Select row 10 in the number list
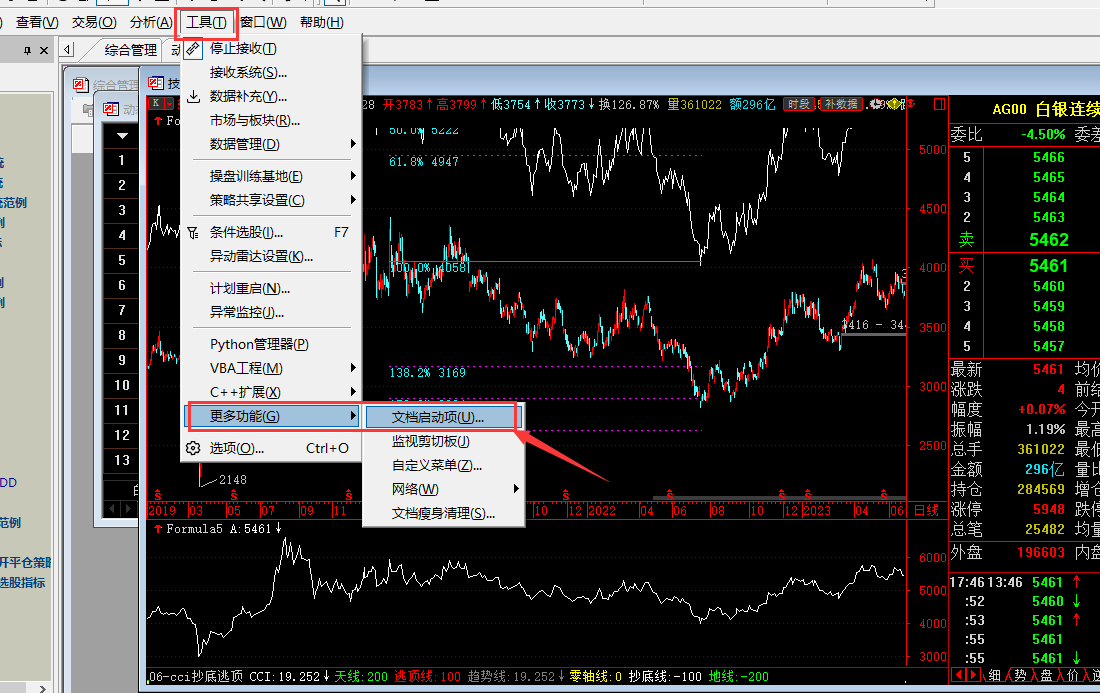The height and width of the screenshot is (693, 1100). point(122,385)
